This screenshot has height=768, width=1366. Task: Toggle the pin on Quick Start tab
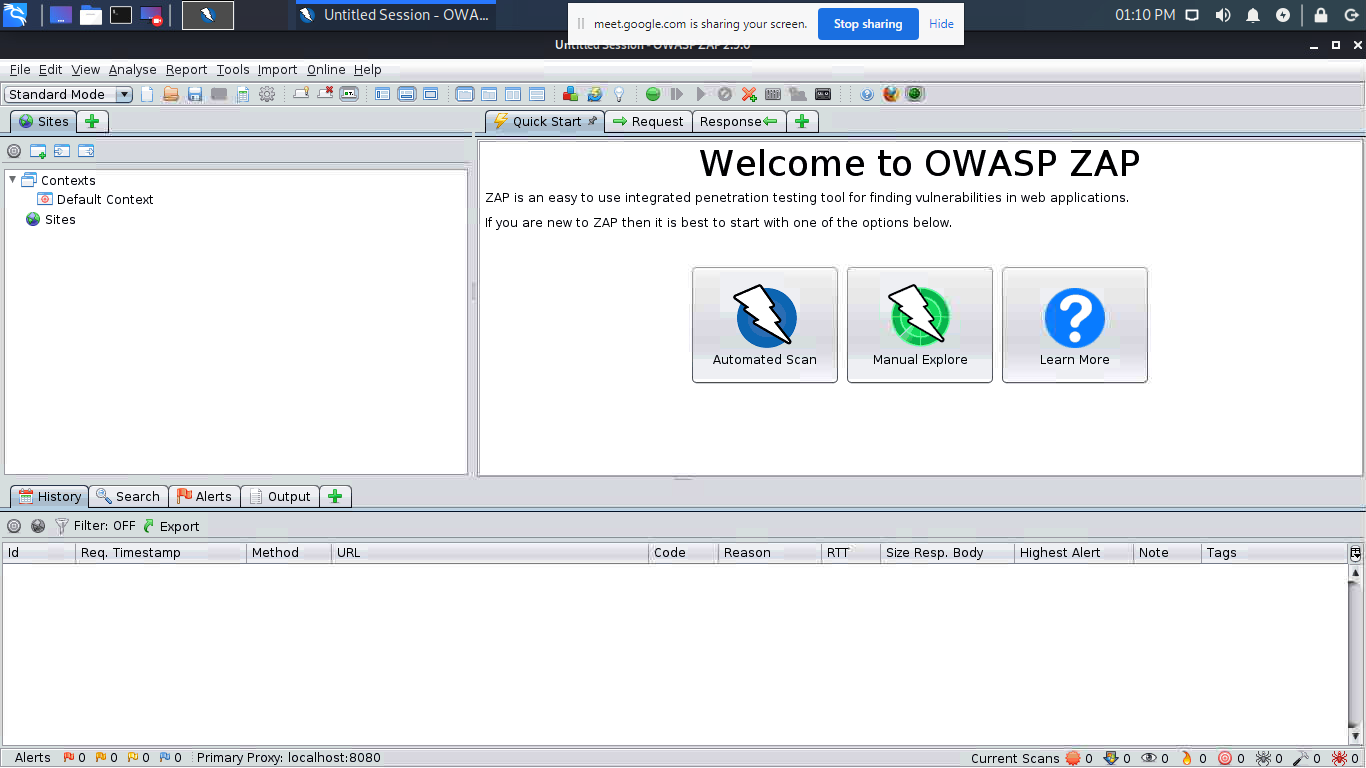point(592,121)
